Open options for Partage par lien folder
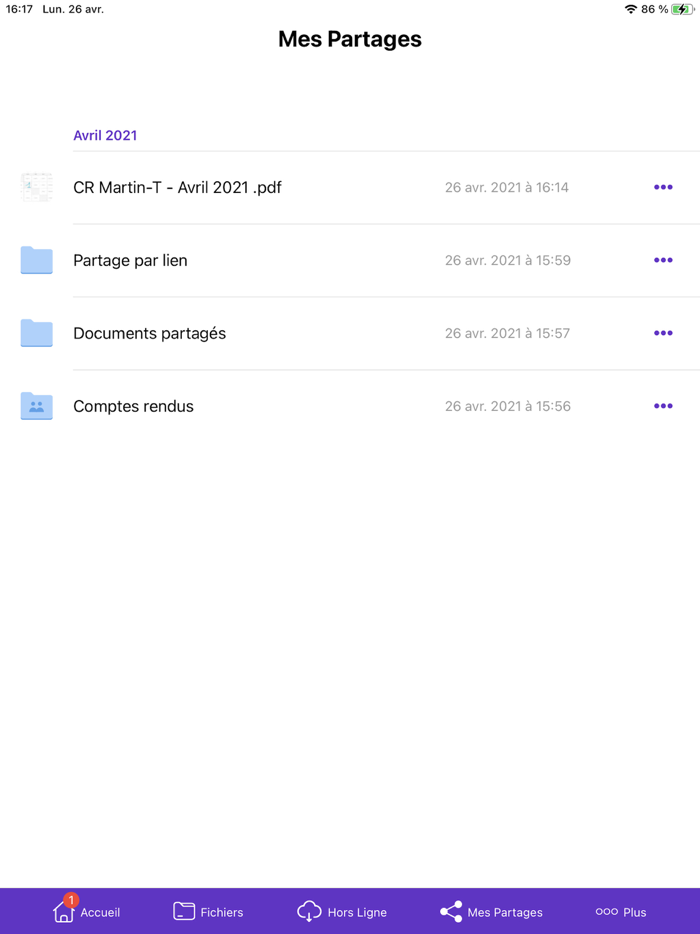 (x=663, y=260)
